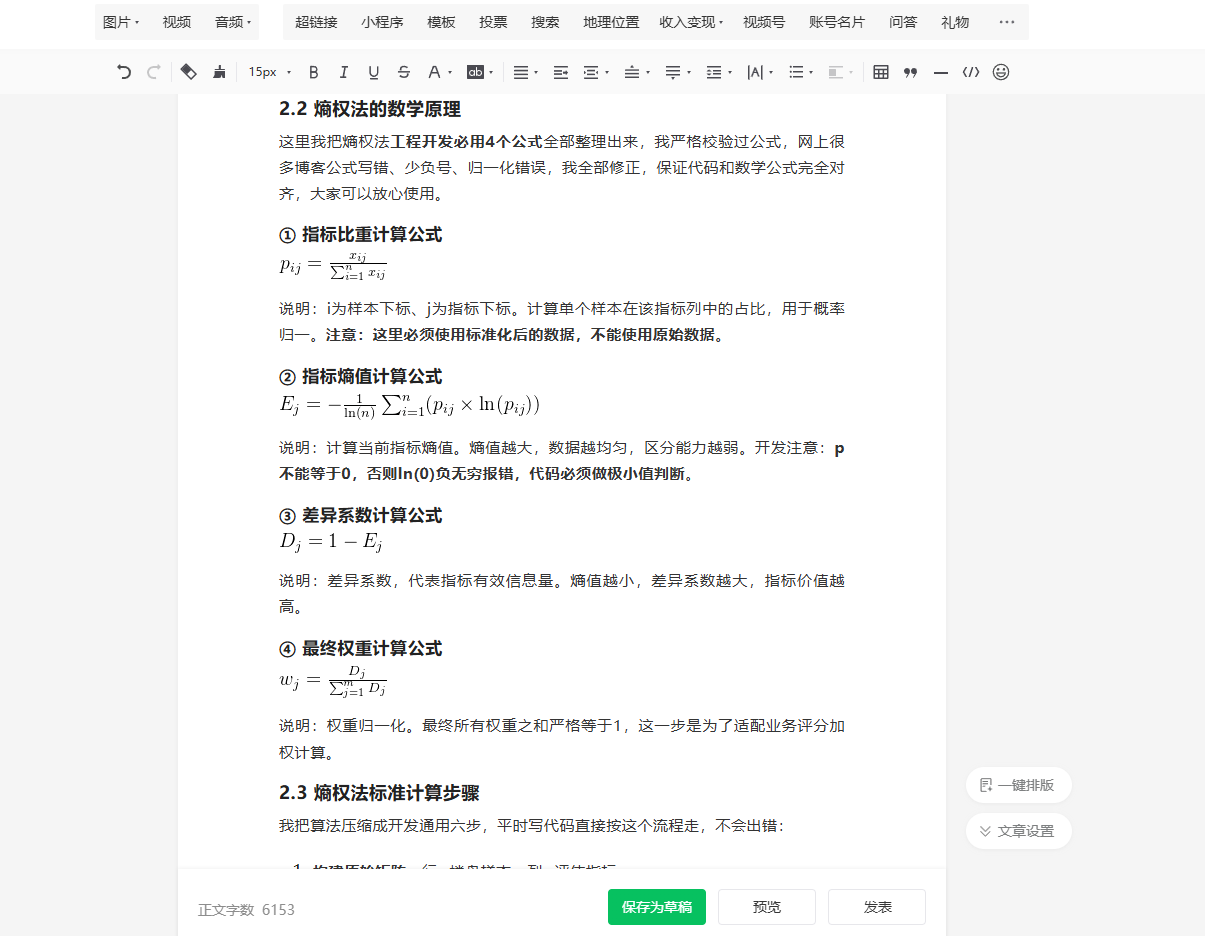Clear formatting with the eraser icon

(x=189, y=72)
